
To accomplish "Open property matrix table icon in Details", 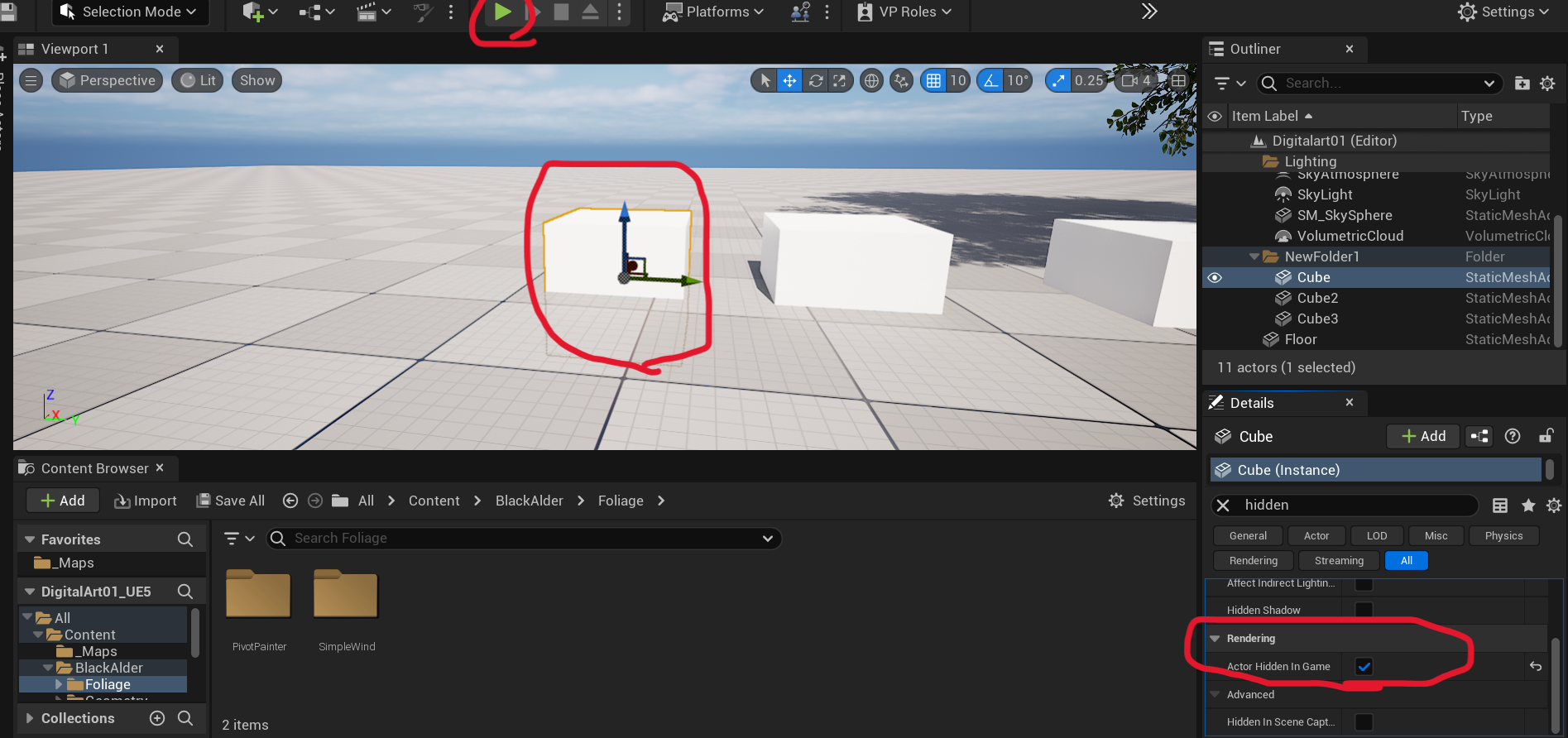I will (1500, 505).
